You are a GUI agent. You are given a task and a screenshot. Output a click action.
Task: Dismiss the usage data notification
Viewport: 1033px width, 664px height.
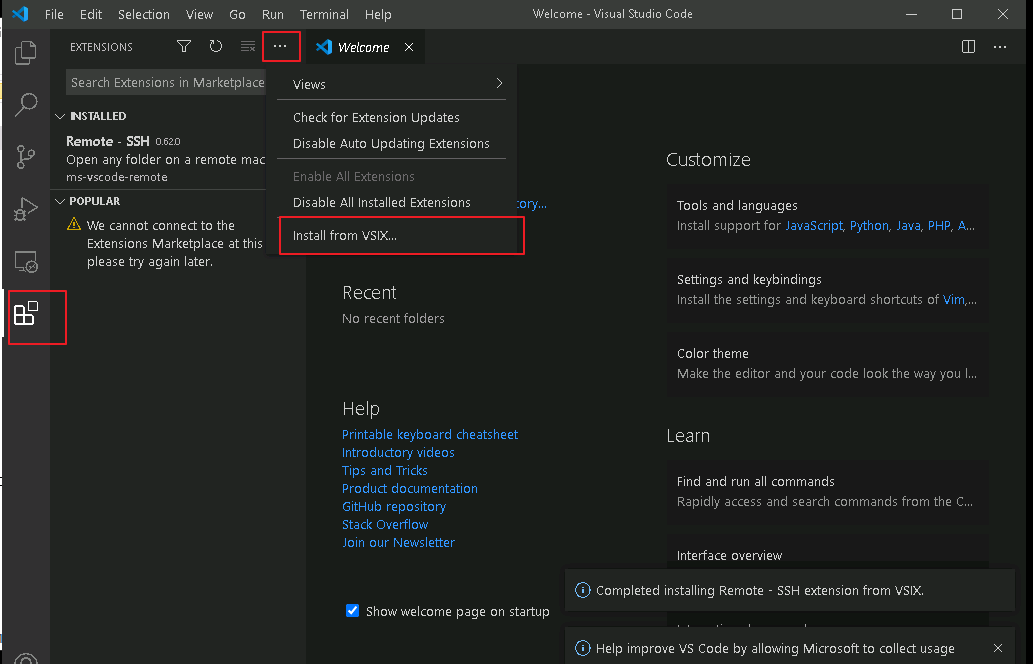998,648
